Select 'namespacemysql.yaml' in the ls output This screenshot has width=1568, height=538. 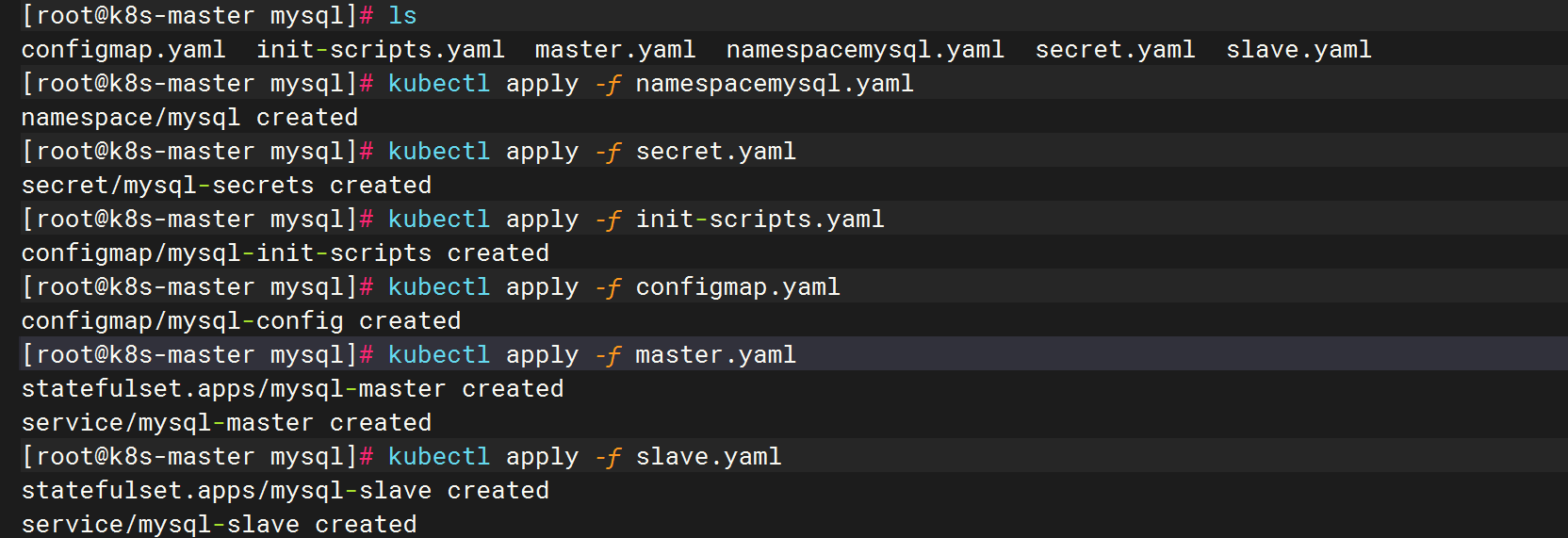(x=865, y=50)
